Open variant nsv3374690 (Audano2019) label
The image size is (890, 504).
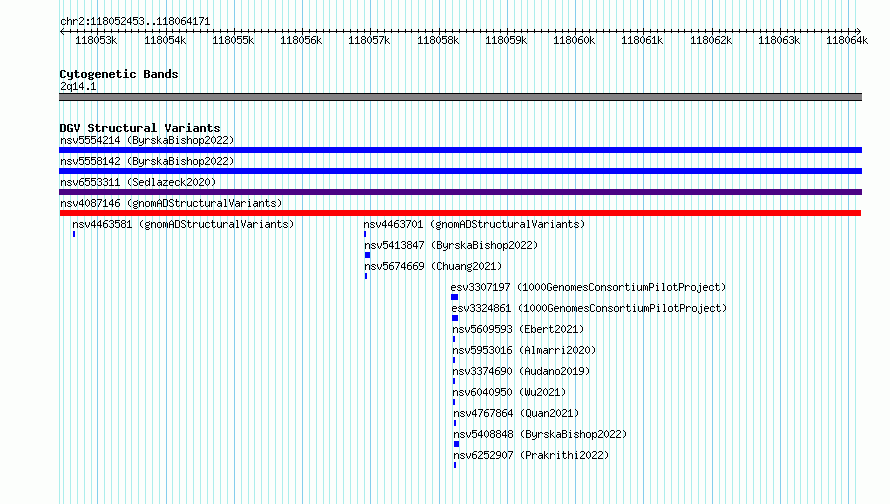pyautogui.click(x=521, y=372)
